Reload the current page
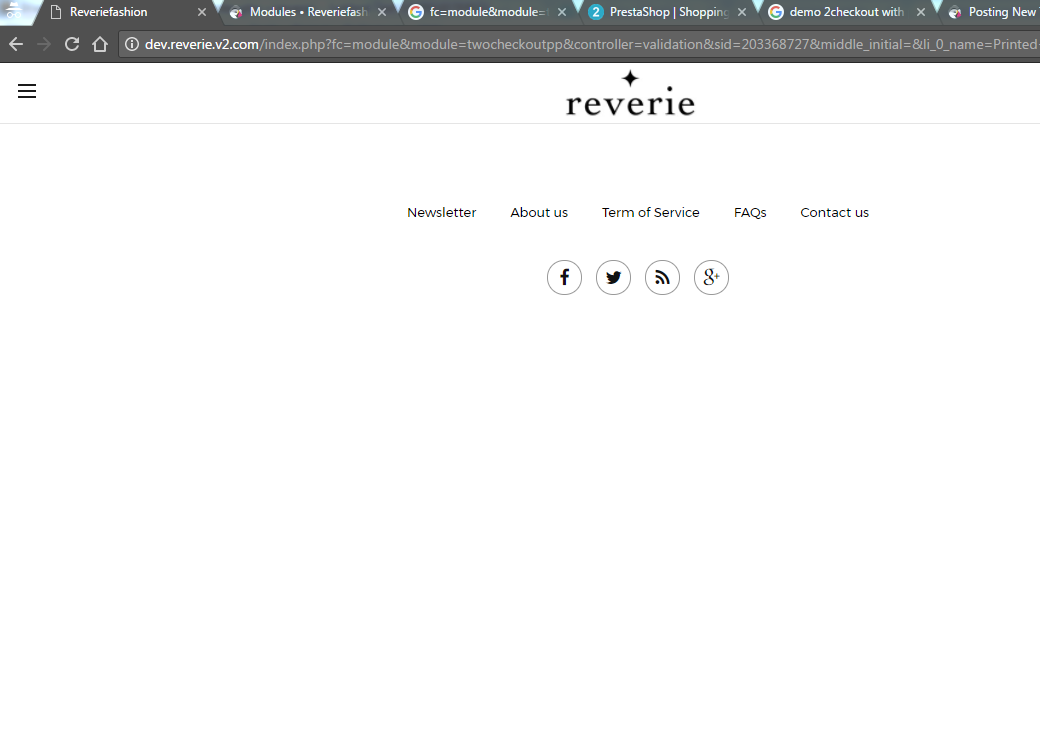Viewport: 1040px width, 729px height. click(72, 44)
